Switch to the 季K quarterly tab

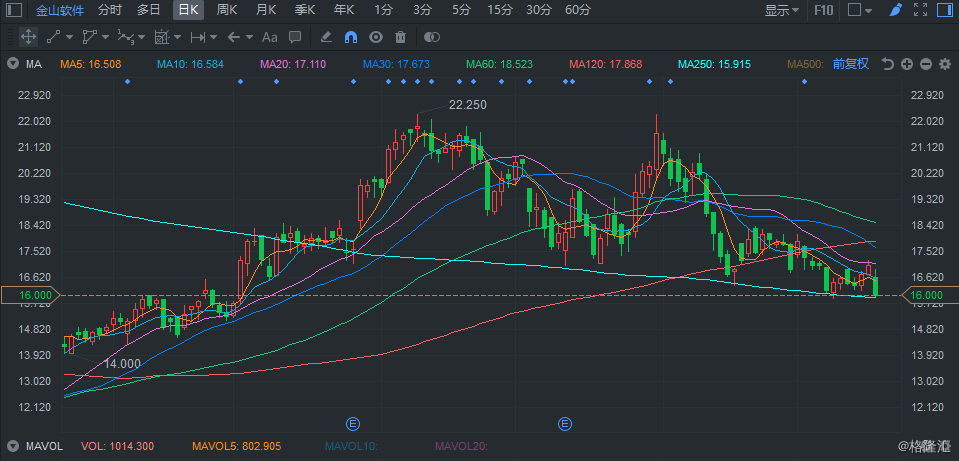point(305,10)
